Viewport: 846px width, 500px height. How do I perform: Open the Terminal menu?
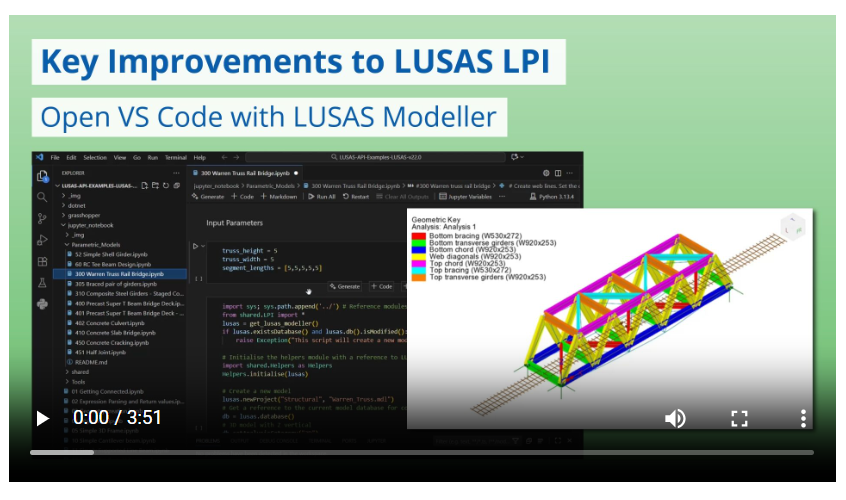pyautogui.click(x=175, y=157)
